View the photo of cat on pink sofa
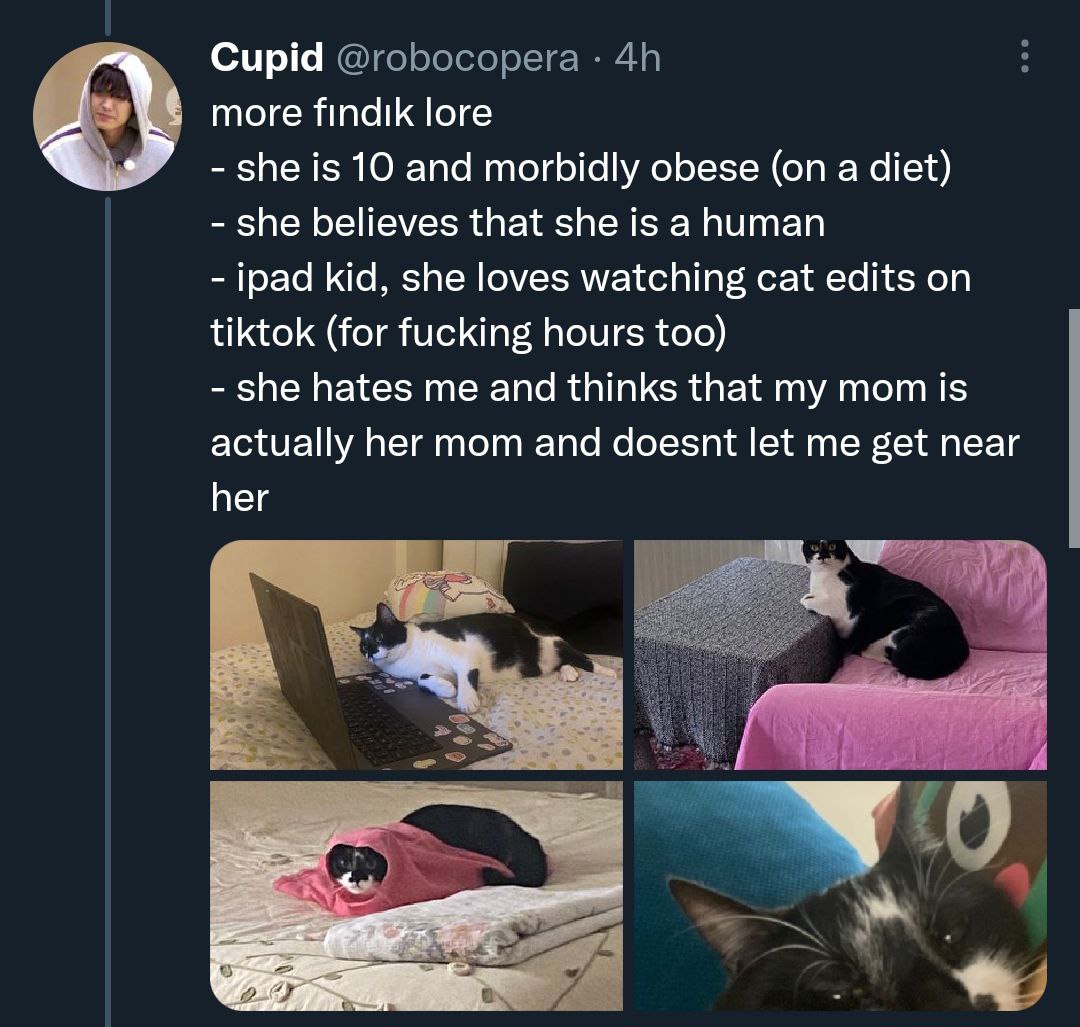1080x1027 pixels. [840, 655]
